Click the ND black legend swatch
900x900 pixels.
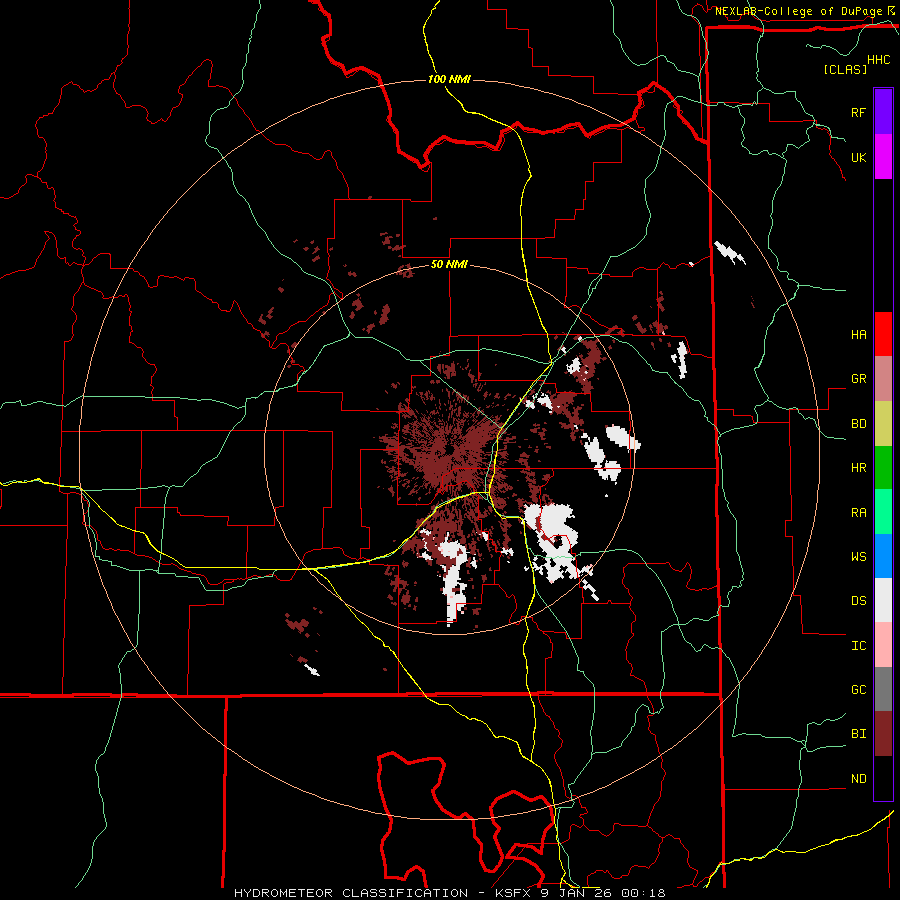click(883, 778)
